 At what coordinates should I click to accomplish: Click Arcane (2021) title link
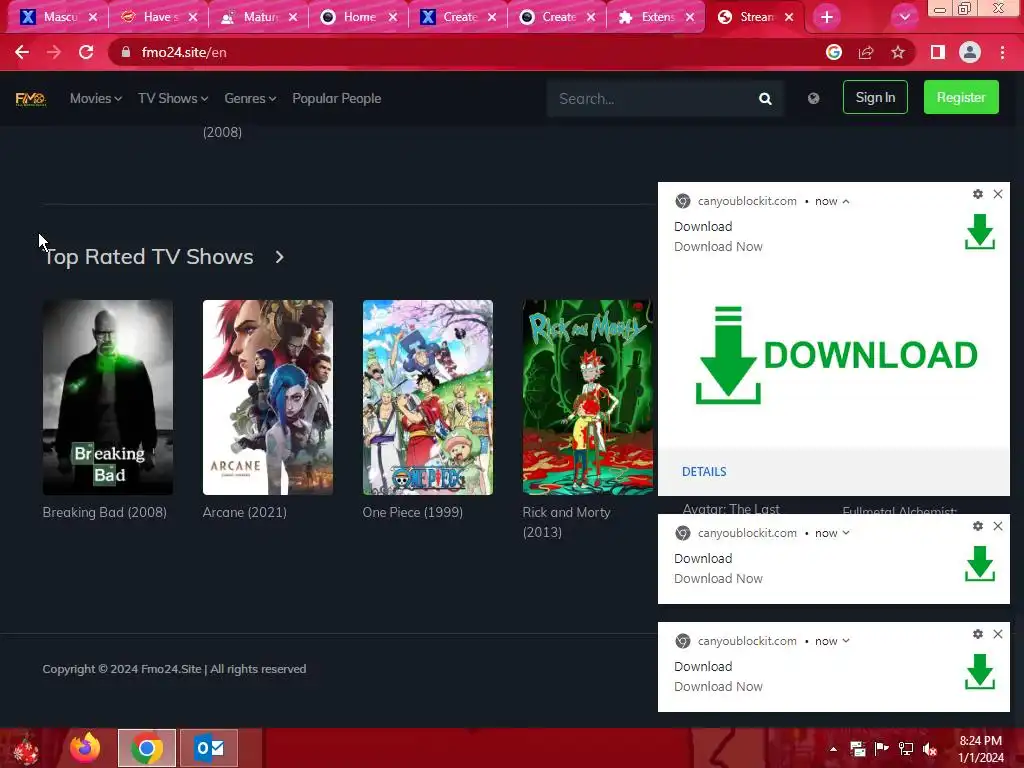coord(244,513)
